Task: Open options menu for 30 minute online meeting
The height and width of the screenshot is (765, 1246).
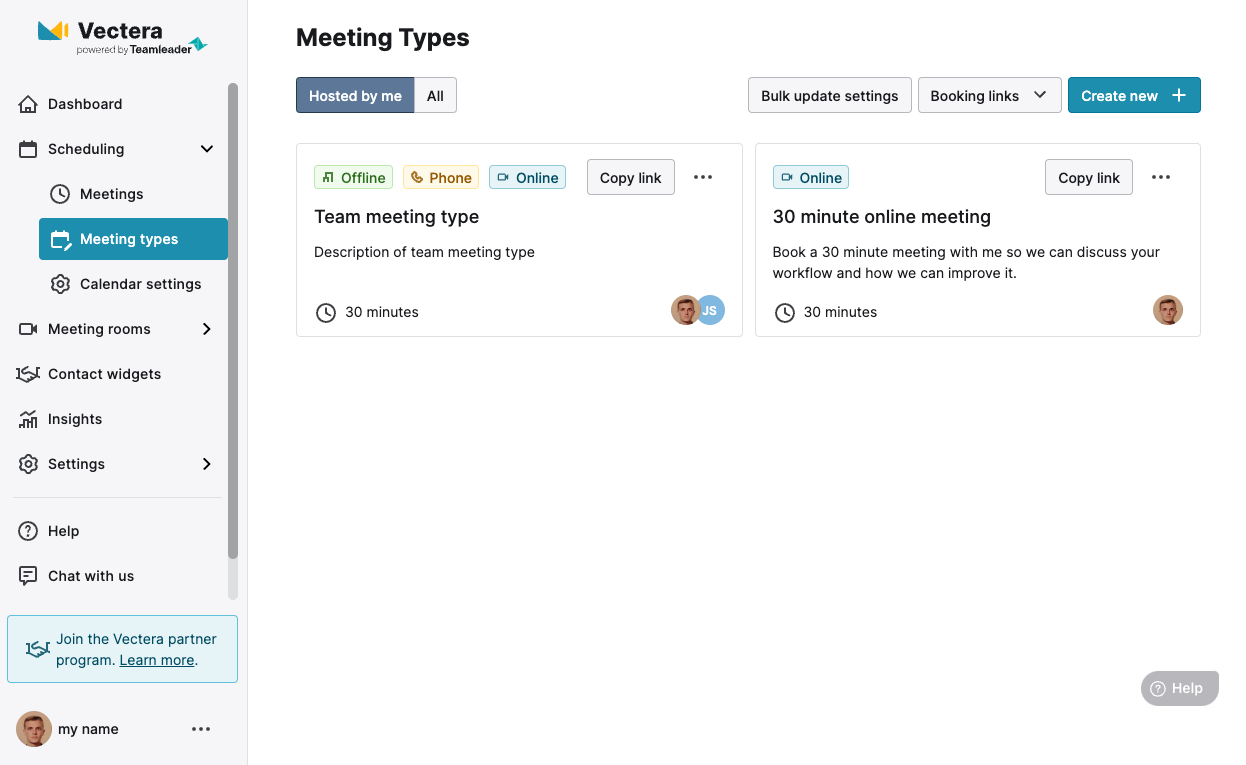Action: [1160, 177]
